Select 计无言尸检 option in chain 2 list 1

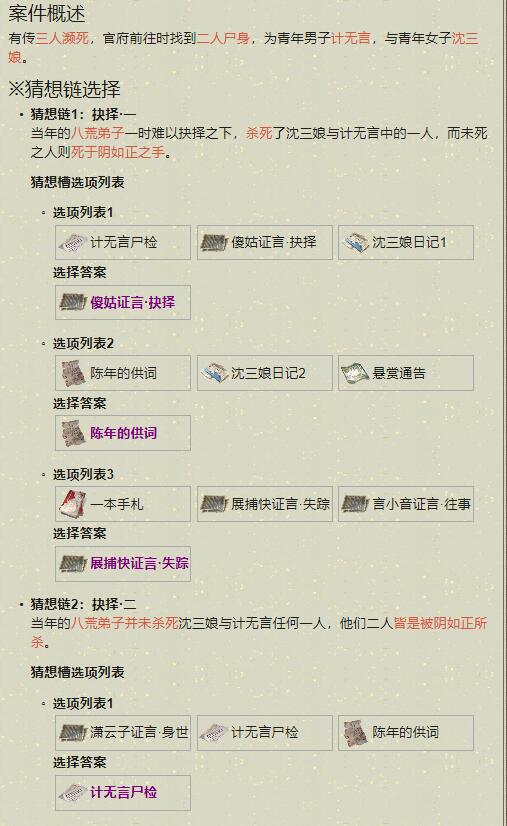pos(265,733)
